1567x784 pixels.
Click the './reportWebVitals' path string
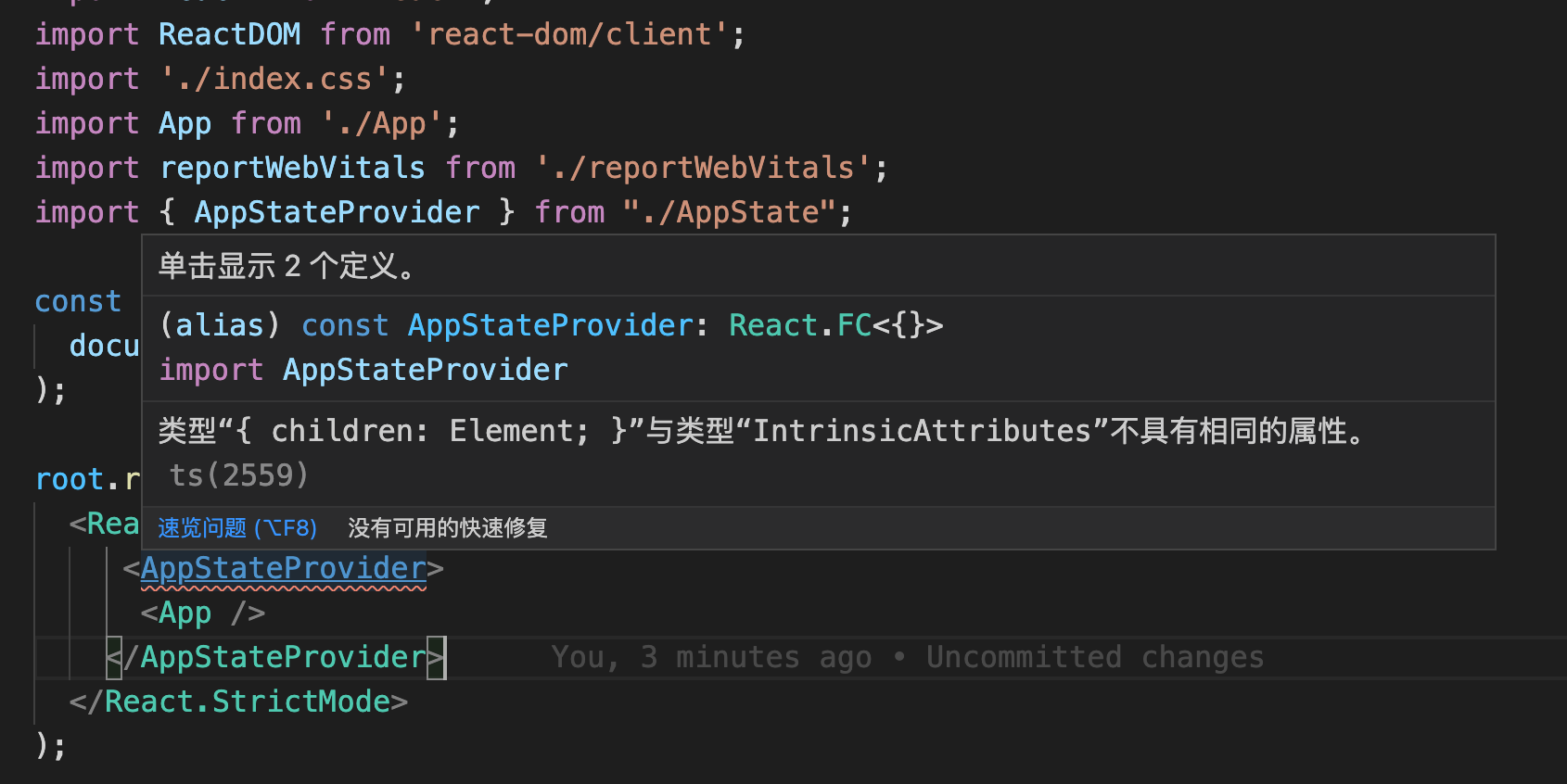[x=704, y=168]
